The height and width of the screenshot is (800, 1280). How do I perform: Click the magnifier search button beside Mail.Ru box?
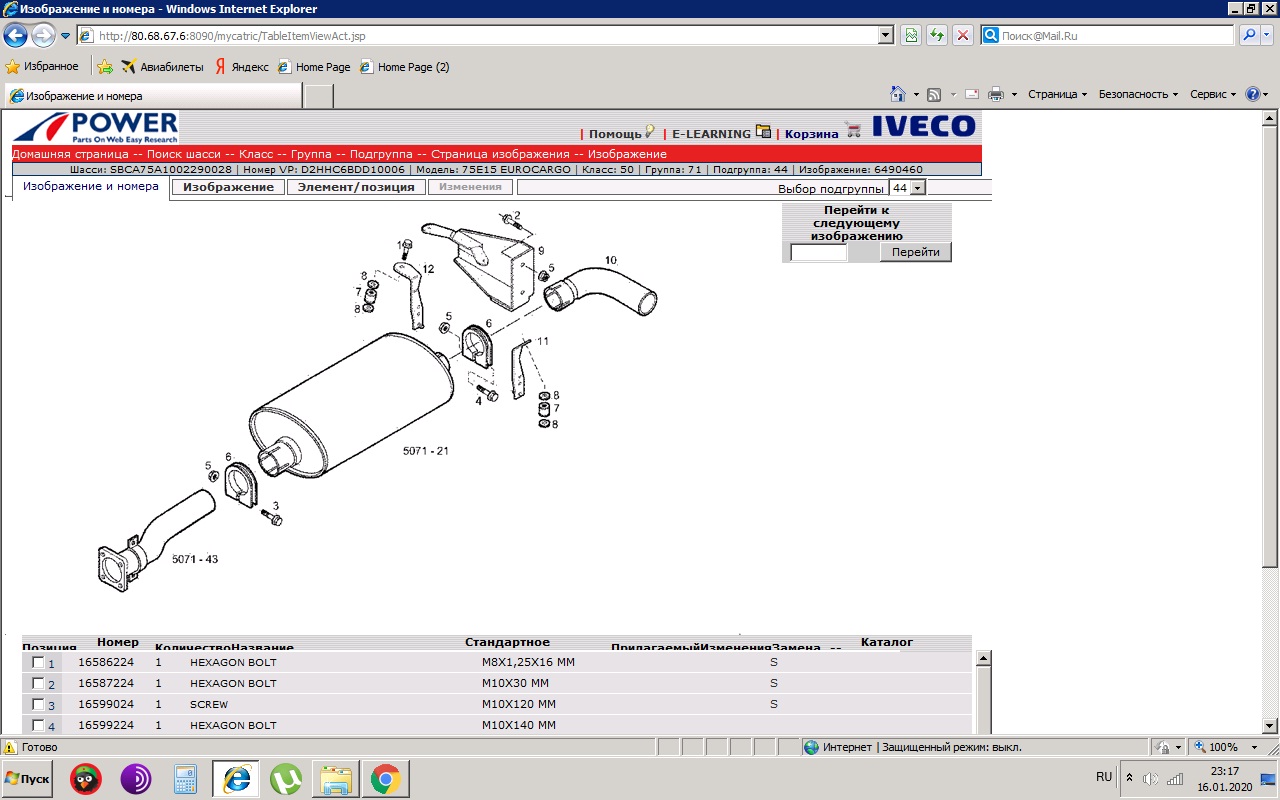(x=1251, y=36)
